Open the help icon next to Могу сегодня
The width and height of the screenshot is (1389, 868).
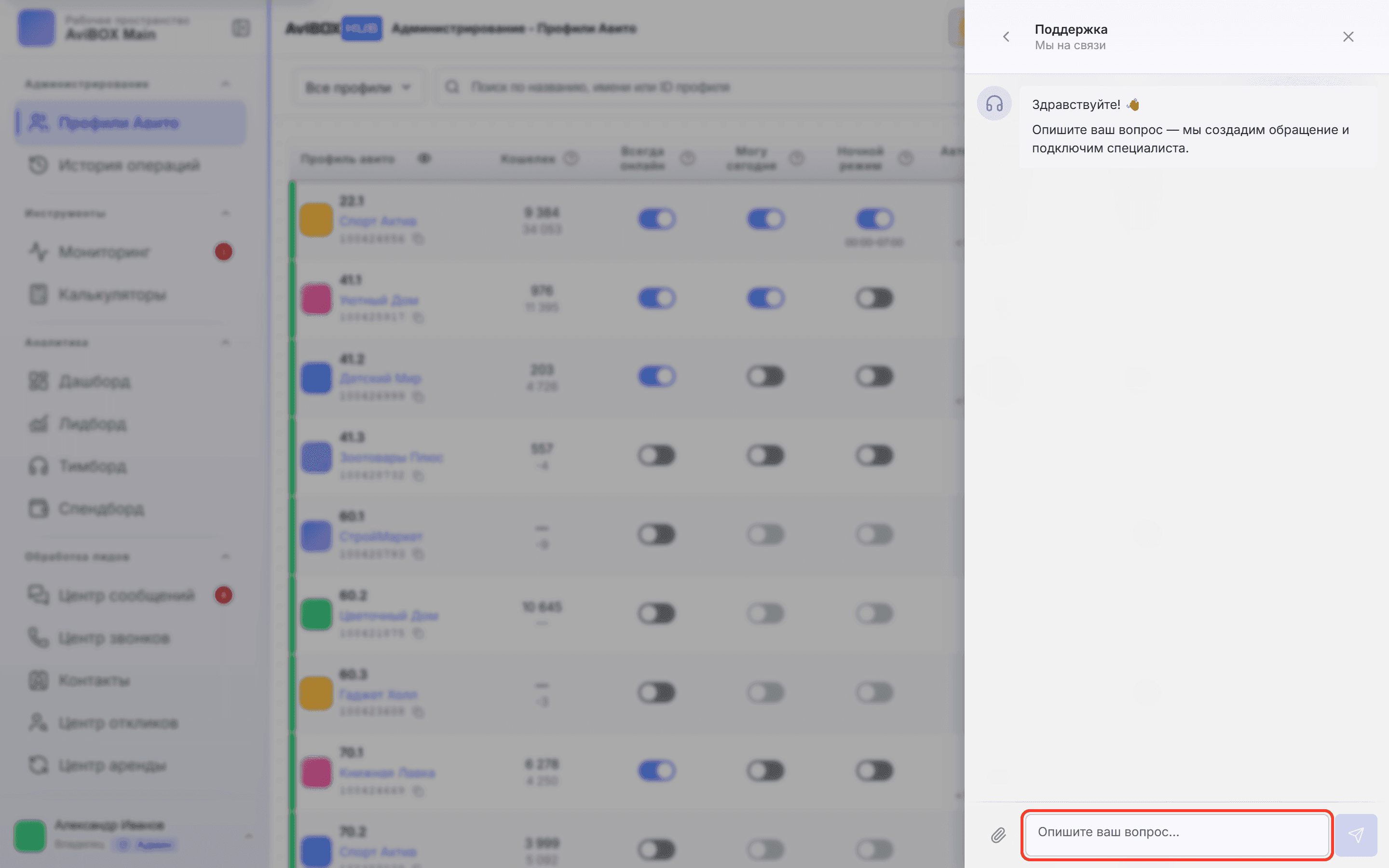(x=797, y=159)
